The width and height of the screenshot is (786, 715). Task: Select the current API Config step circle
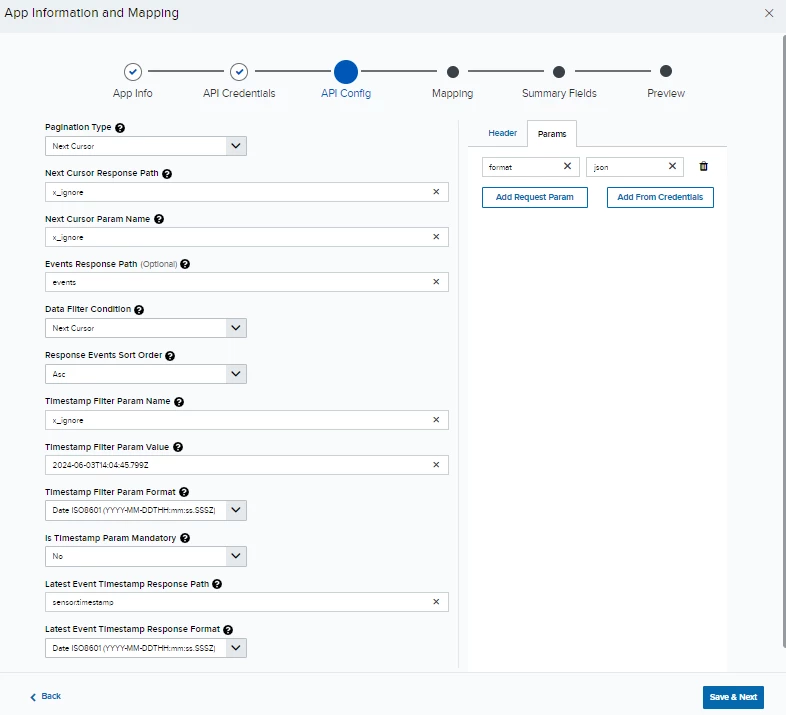tap(346, 72)
